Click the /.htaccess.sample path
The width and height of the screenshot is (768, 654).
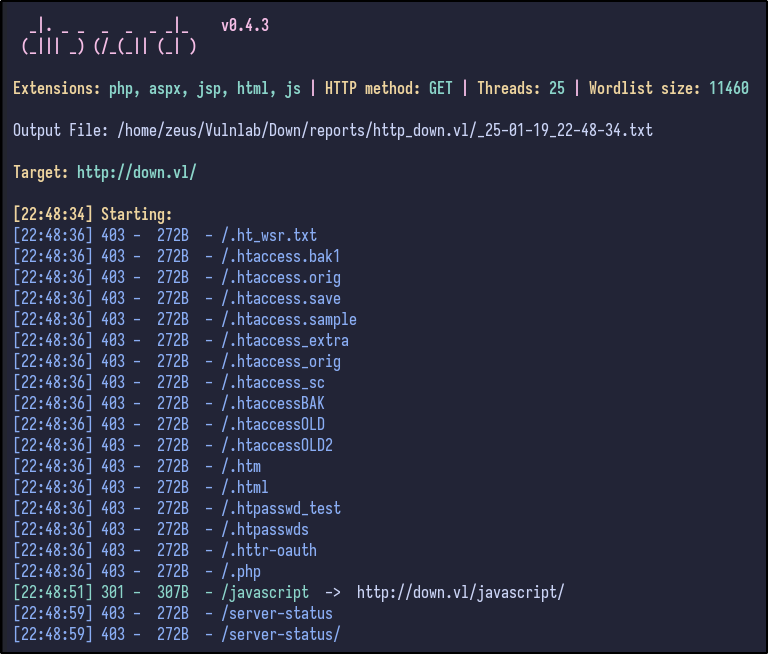click(288, 319)
